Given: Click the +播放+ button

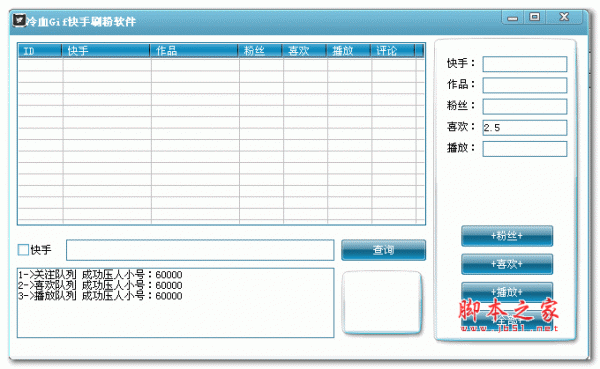Looking at the screenshot, I should (507, 292).
